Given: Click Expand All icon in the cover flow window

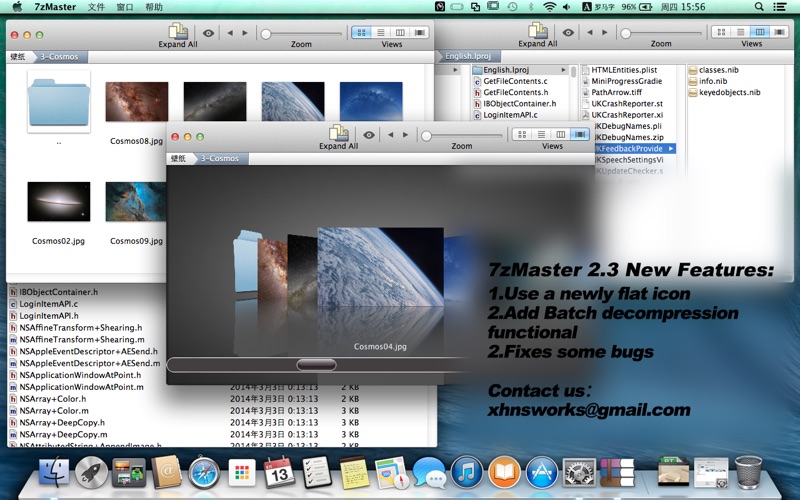Looking at the screenshot, I should click(339, 133).
